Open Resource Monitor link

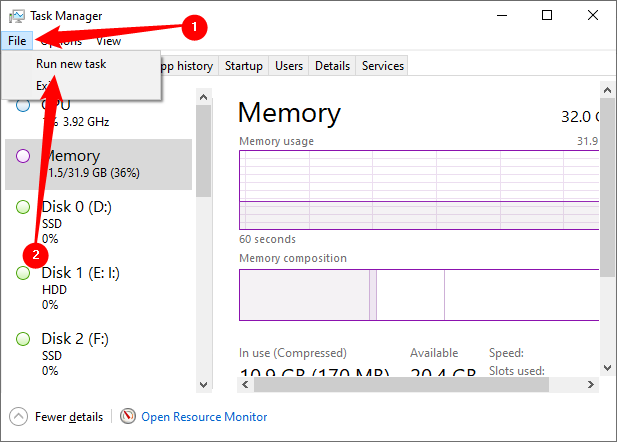click(204, 416)
